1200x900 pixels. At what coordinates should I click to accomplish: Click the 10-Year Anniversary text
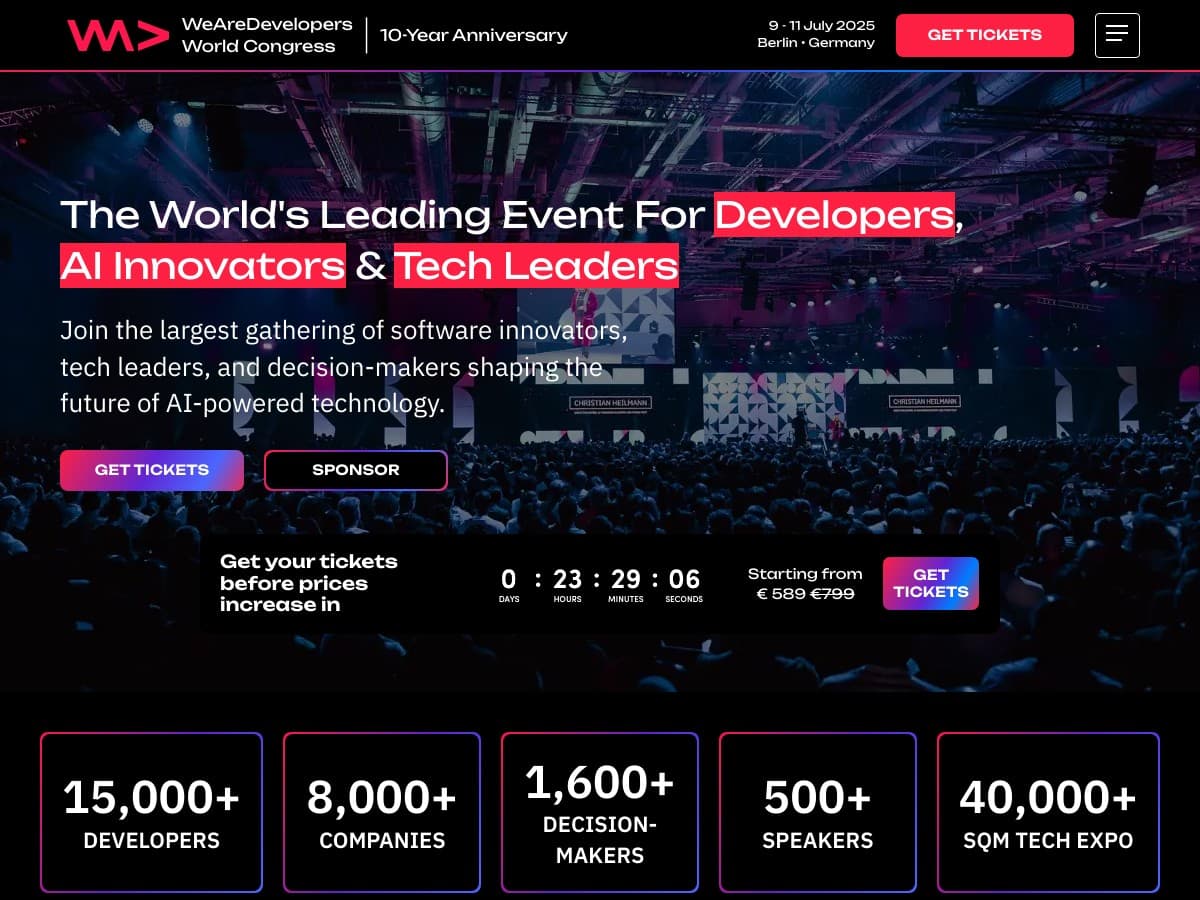(x=474, y=35)
